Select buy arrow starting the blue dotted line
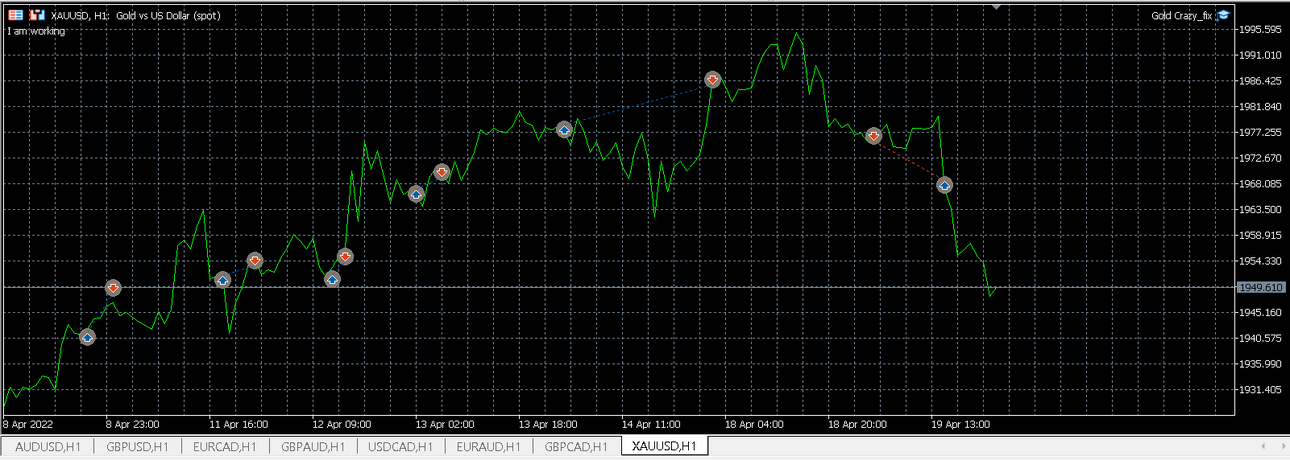Screen dimensions: 1290x460 click(x=564, y=129)
